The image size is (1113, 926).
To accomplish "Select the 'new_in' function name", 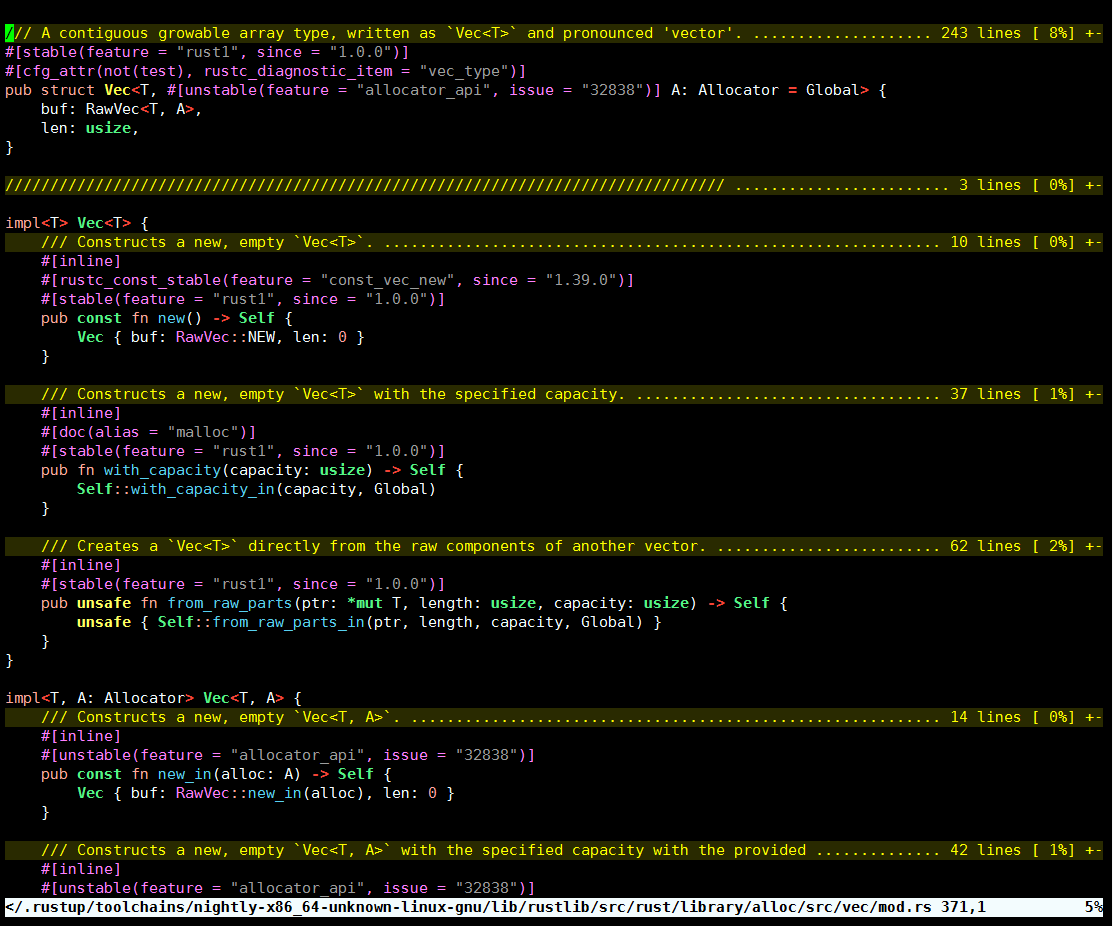I will (184, 773).
